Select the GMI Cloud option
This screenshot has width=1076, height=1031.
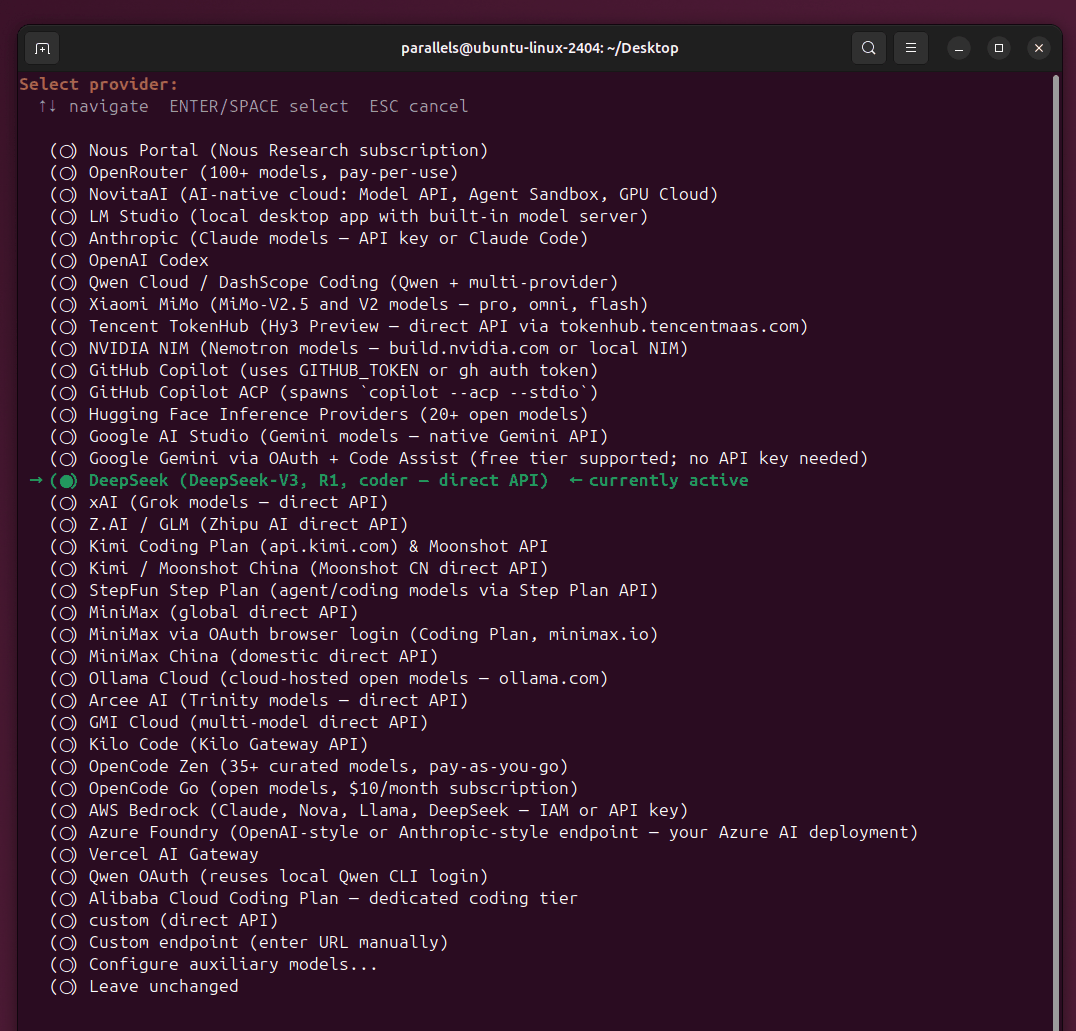click(239, 721)
